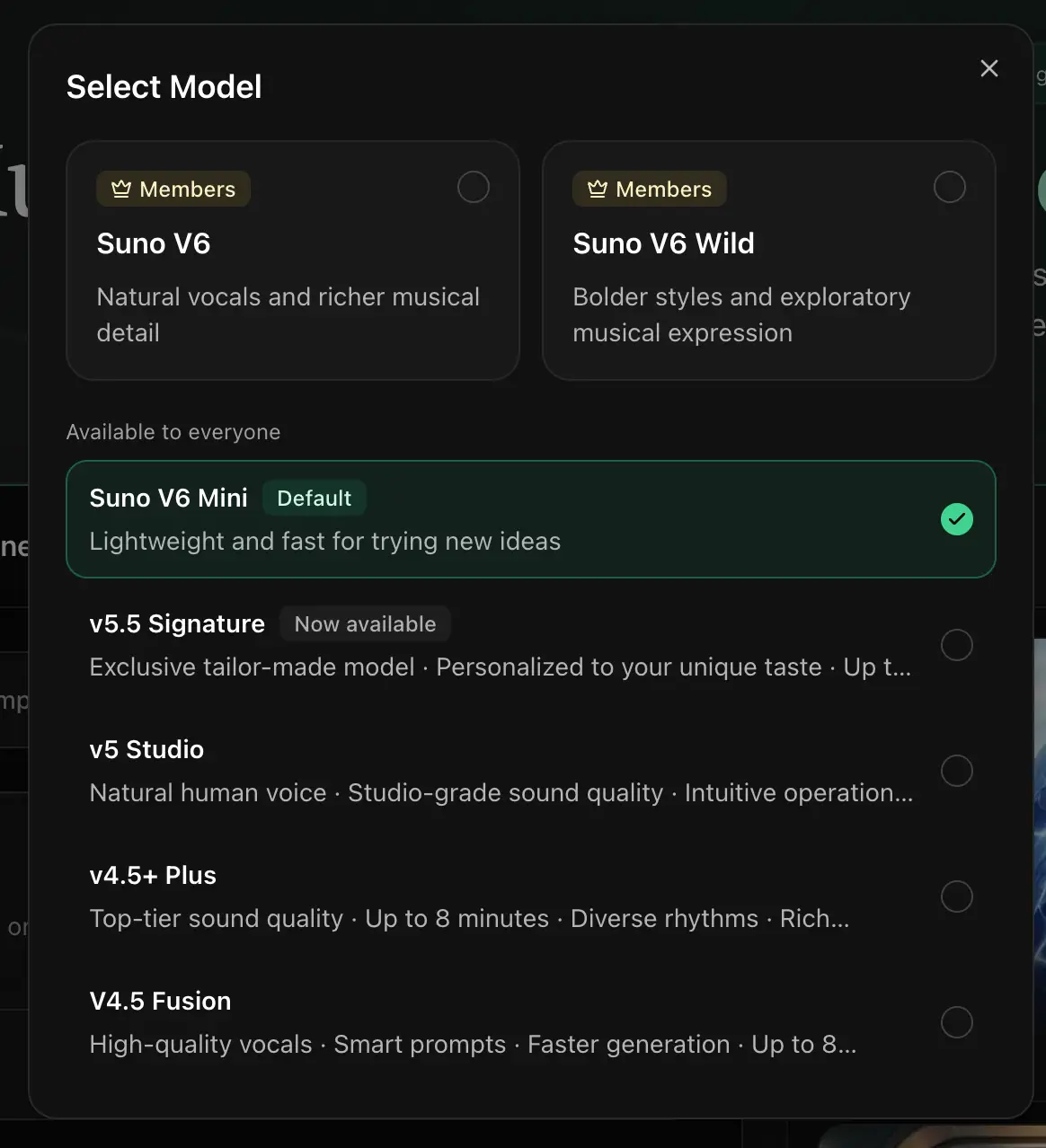The width and height of the screenshot is (1046, 1148).
Task: Click the "V4.5 Fusion" model name
Action: pos(161,1002)
